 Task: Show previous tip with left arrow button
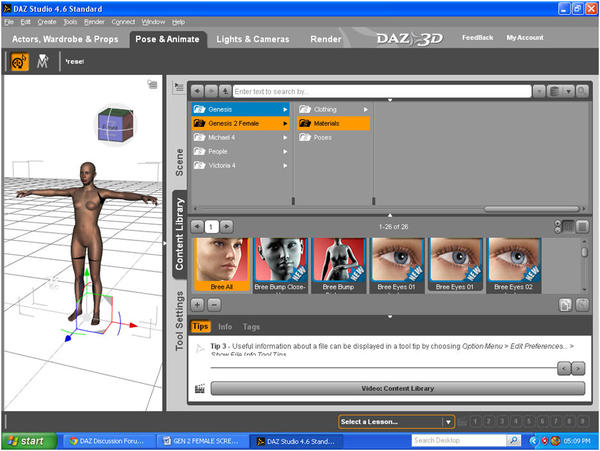[x=564, y=368]
